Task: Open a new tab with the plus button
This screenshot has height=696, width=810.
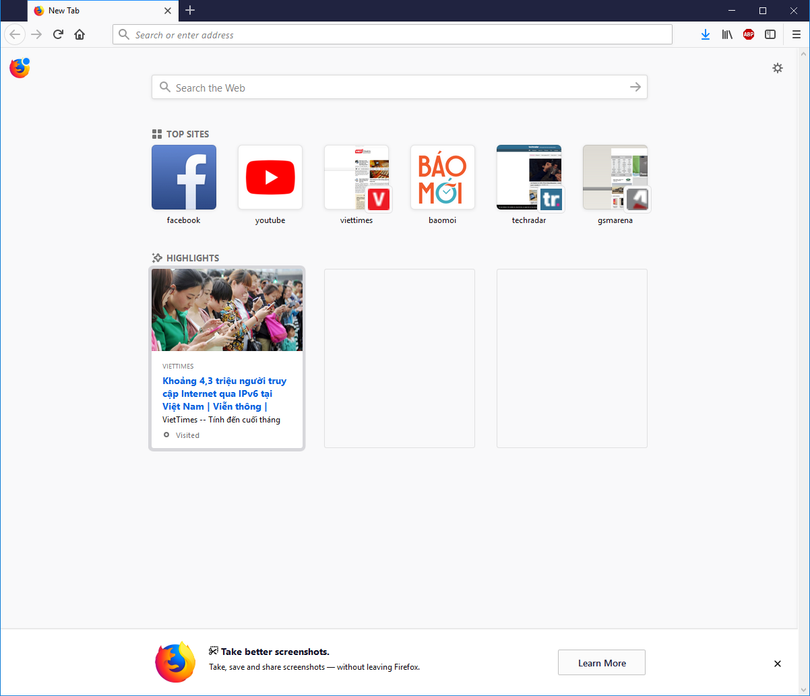Action: pyautogui.click(x=190, y=11)
